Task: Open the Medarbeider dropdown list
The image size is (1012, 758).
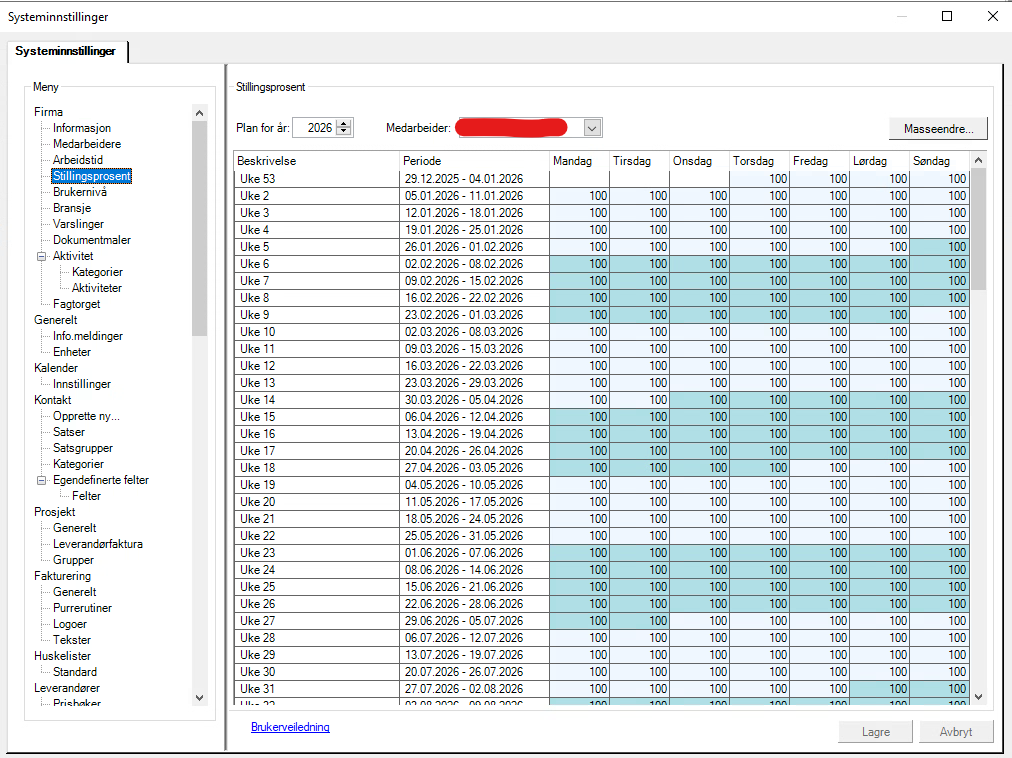Action: coord(592,128)
